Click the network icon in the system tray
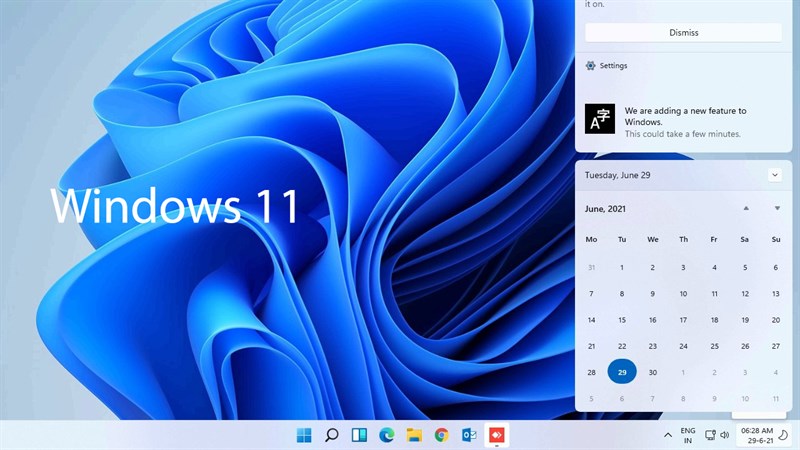This screenshot has height=450, width=800. tap(710, 435)
